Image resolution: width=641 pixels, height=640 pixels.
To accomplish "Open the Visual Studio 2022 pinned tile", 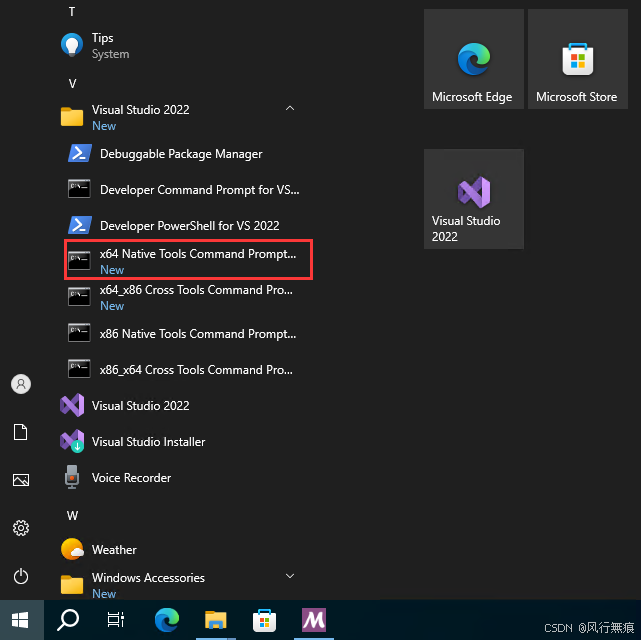I will coord(474,199).
